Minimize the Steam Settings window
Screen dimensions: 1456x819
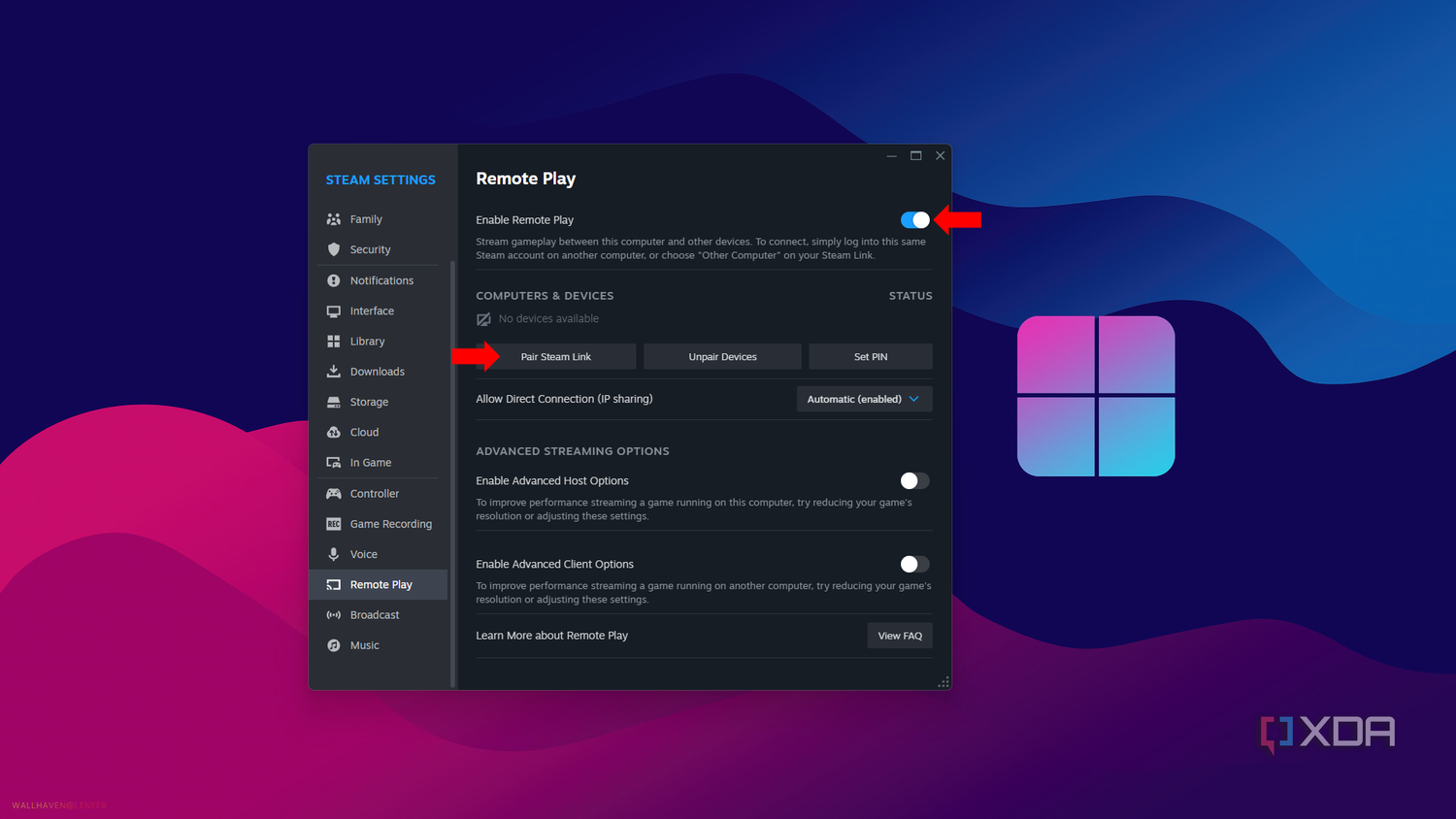click(891, 155)
